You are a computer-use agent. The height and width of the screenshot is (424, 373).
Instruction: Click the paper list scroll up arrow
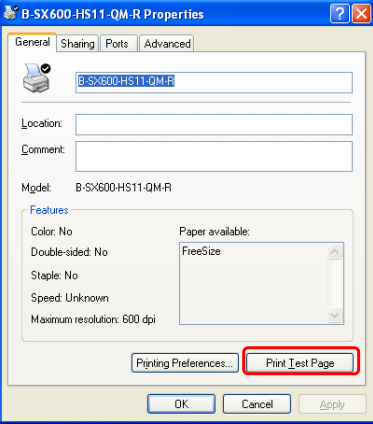(334, 252)
